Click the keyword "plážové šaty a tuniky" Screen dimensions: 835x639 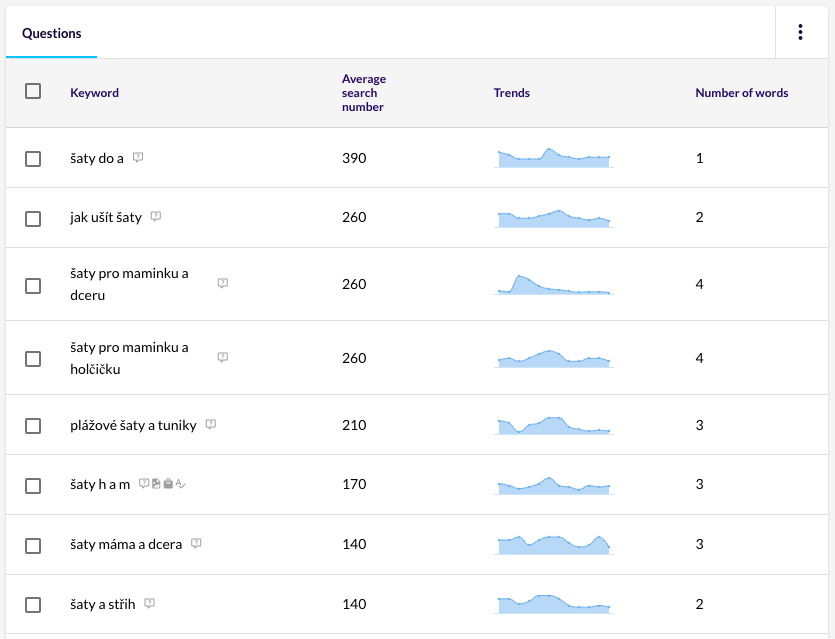pos(133,425)
